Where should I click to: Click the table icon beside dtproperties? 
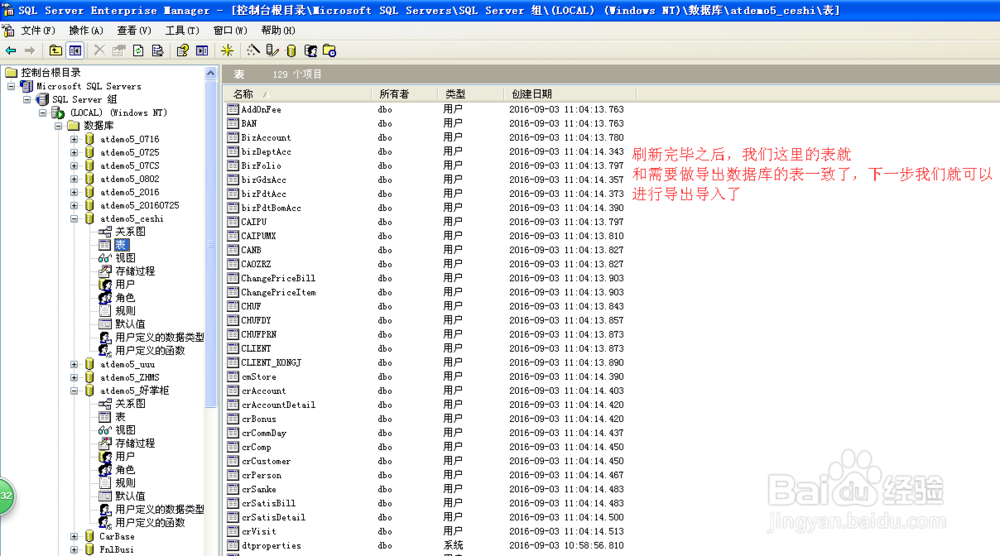tap(233, 545)
